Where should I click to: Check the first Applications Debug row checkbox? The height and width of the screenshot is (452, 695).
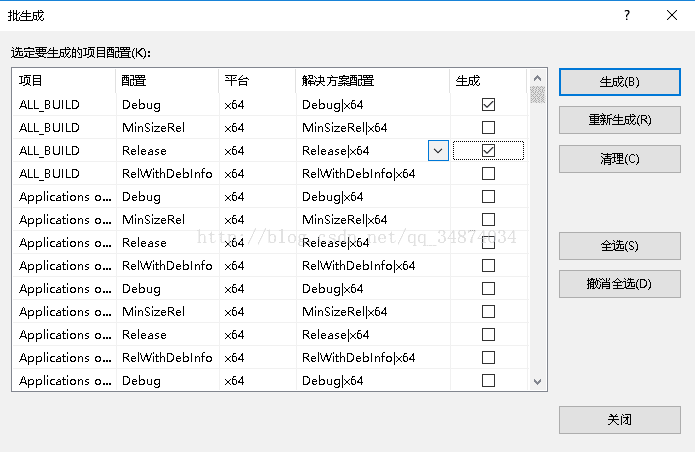click(x=488, y=197)
